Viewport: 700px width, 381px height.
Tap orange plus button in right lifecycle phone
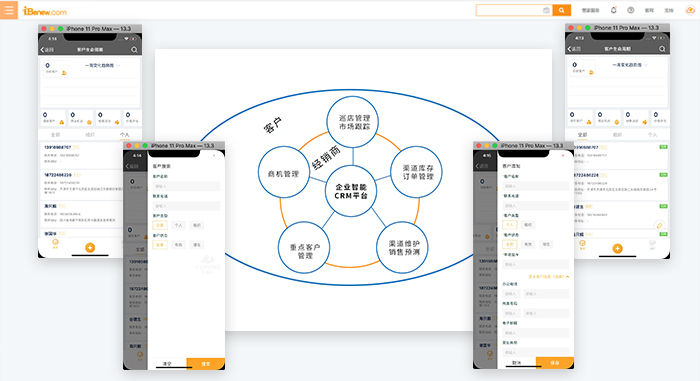(x=617, y=248)
